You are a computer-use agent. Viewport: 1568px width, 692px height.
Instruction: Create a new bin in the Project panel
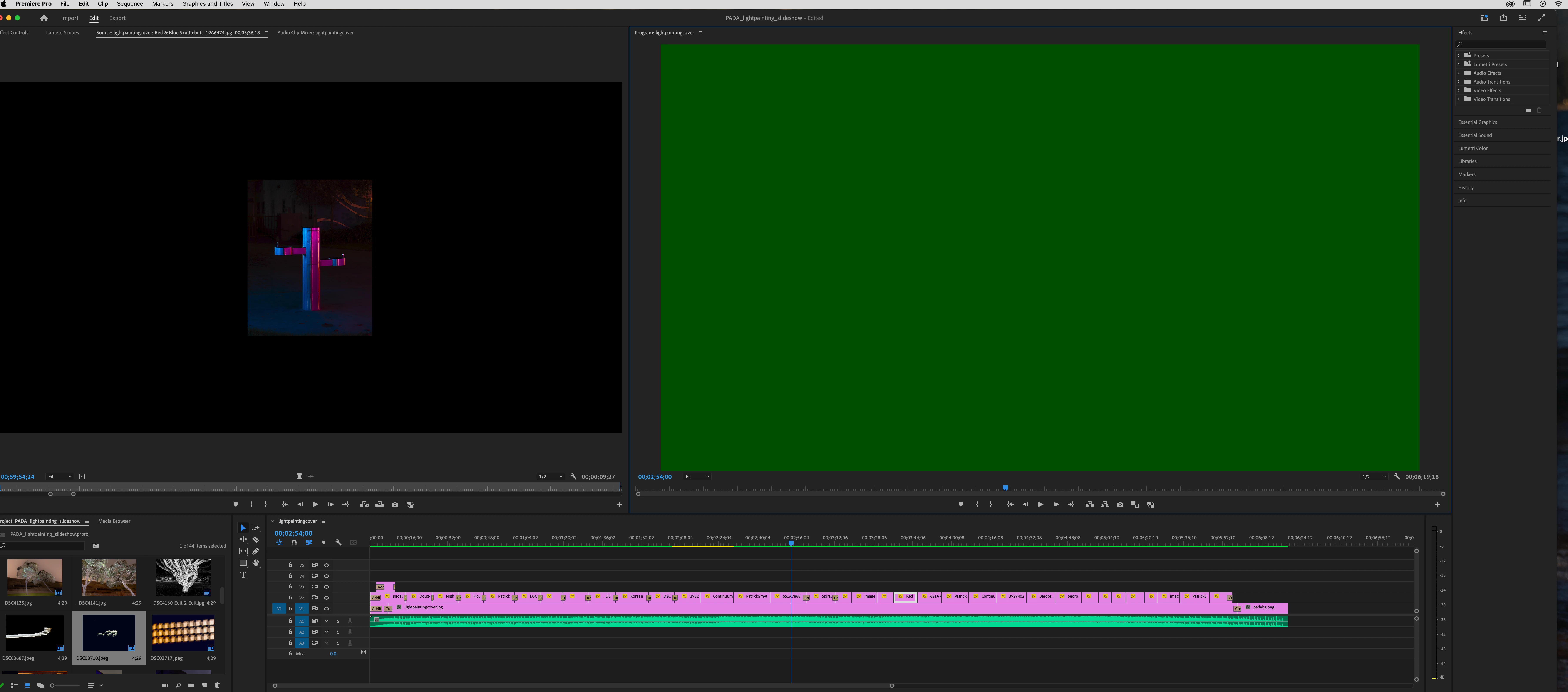[x=191, y=685]
